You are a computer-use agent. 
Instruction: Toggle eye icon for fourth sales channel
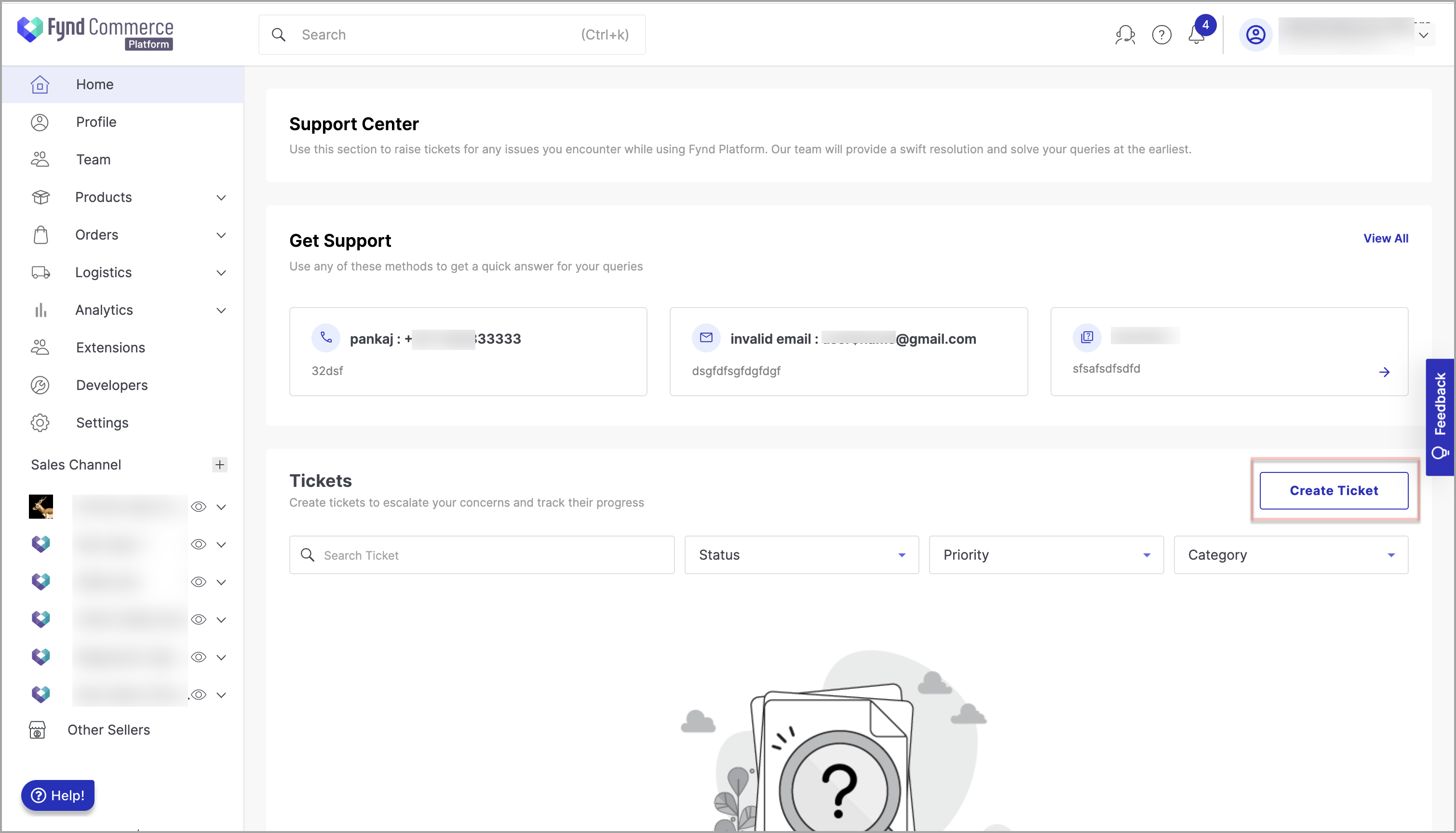199,619
